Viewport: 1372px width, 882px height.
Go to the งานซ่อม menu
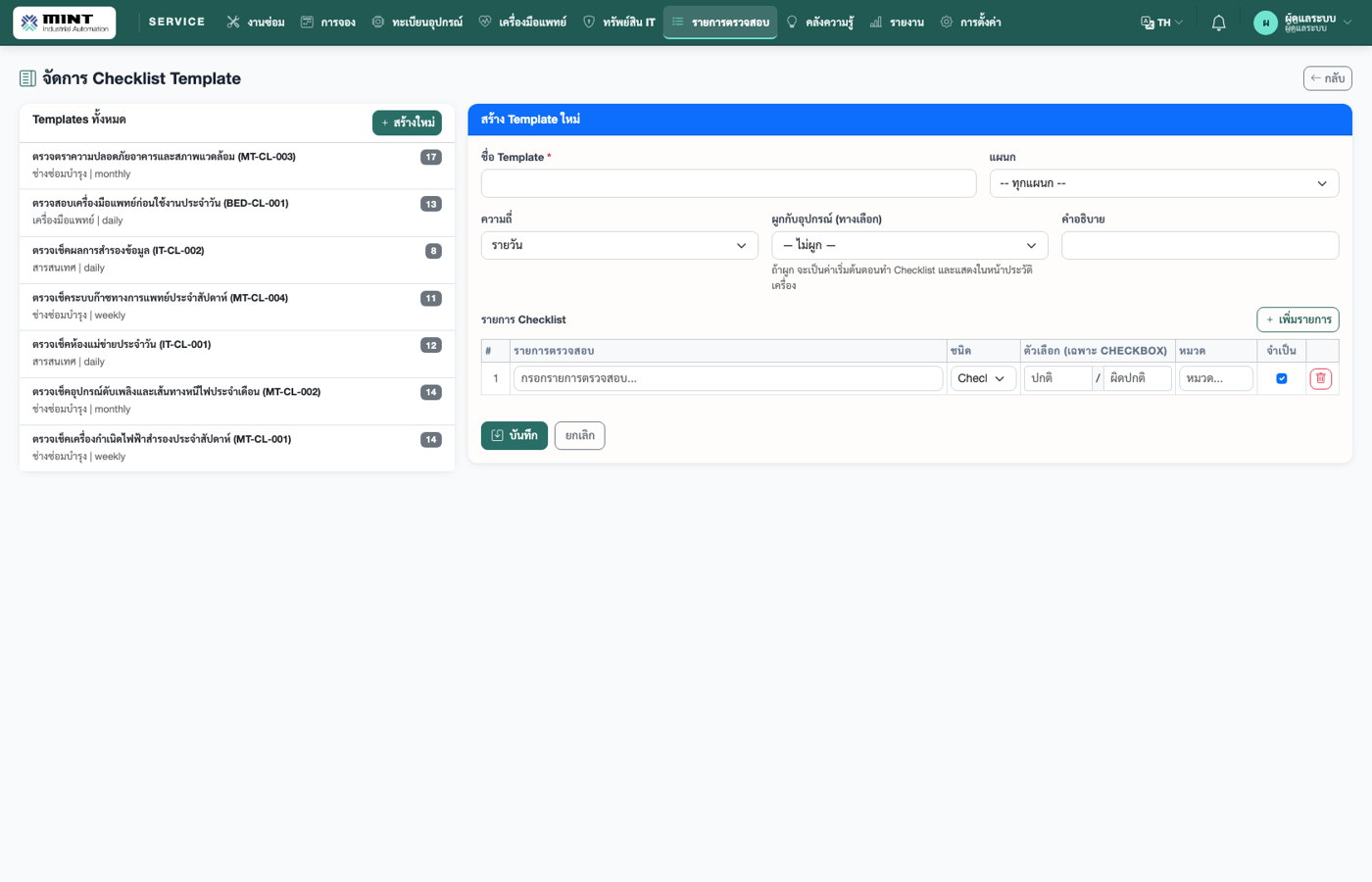click(255, 23)
